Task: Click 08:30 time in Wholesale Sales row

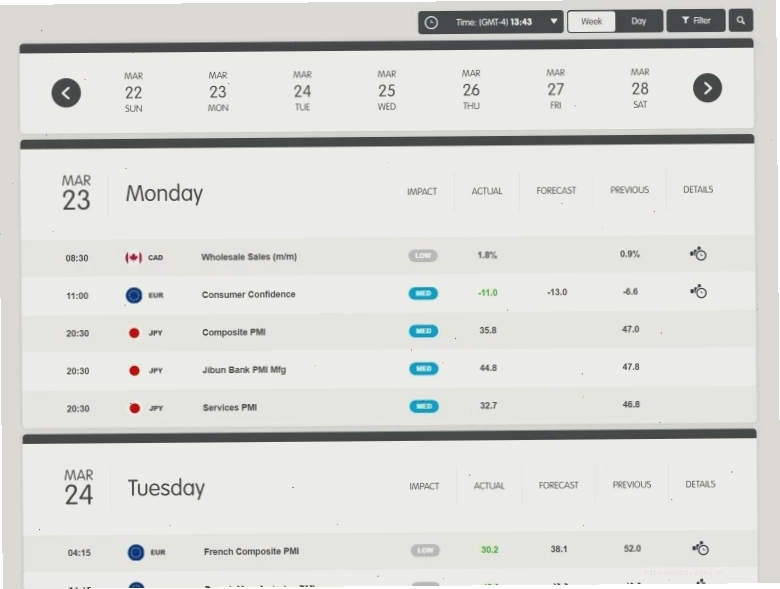Action: 77,258
